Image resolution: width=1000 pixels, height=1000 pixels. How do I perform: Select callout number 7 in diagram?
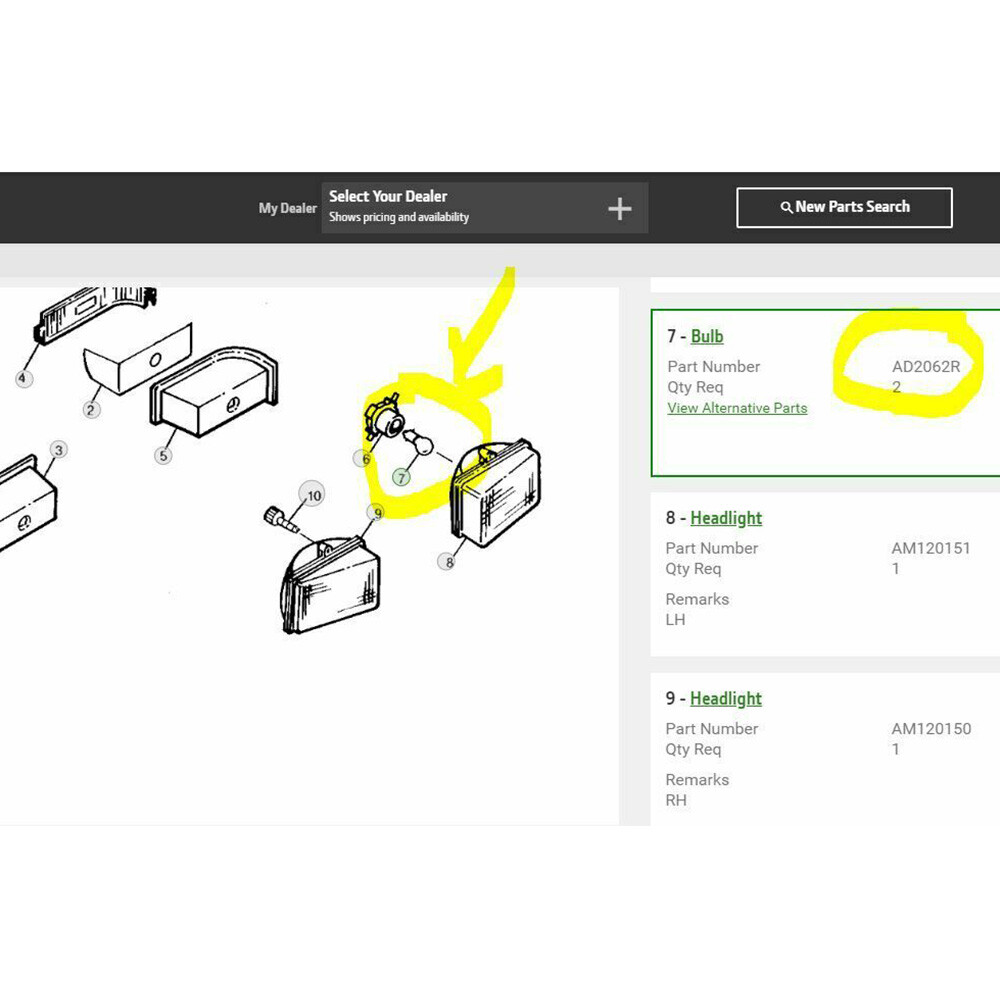click(401, 477)
